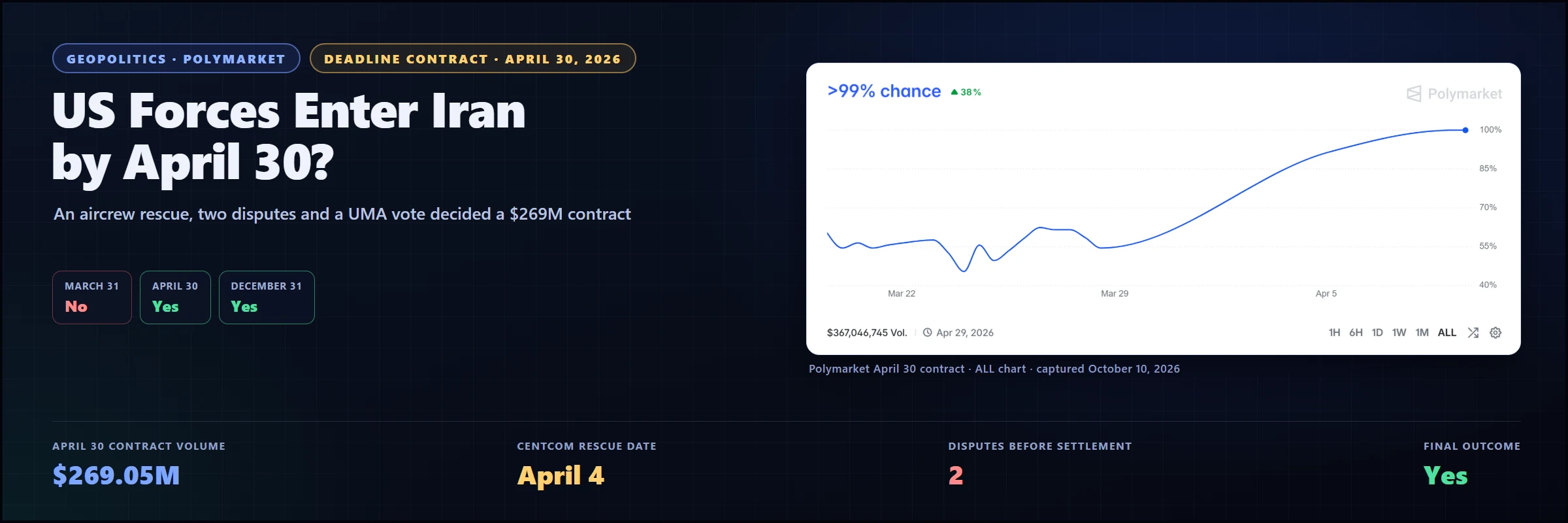Click the Polymarket logo icon
This screenshot has height=523, width=1568.
(1414, 94)
